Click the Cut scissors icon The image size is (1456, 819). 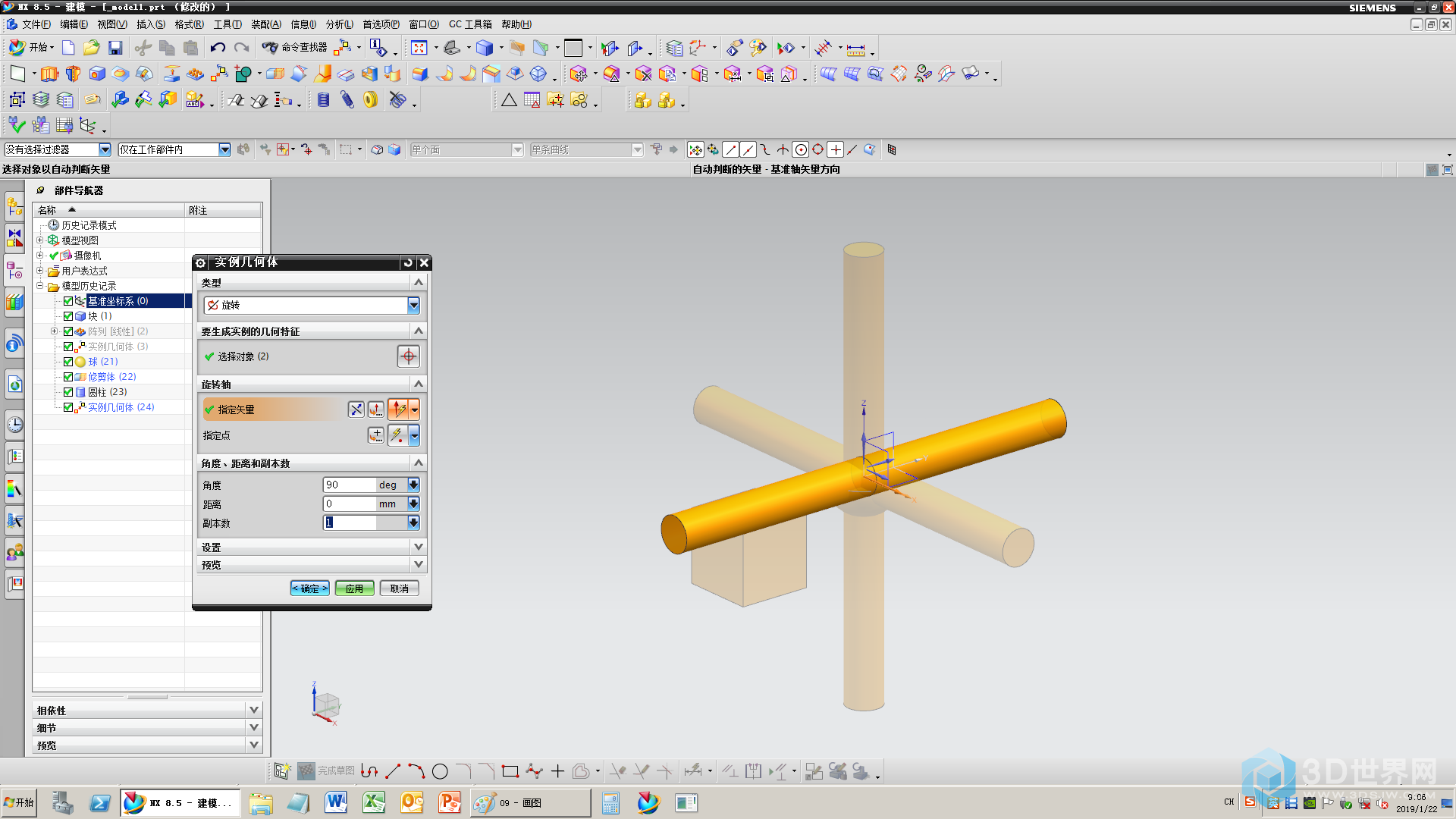coord(143,48)
